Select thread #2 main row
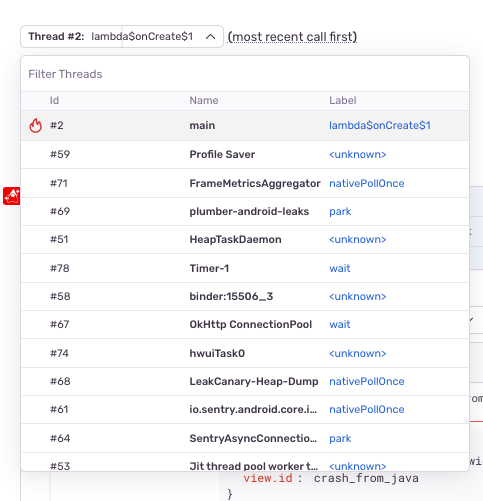Image resolution: width=483 pixels, height=501 pixels. (x=245, y=126)
